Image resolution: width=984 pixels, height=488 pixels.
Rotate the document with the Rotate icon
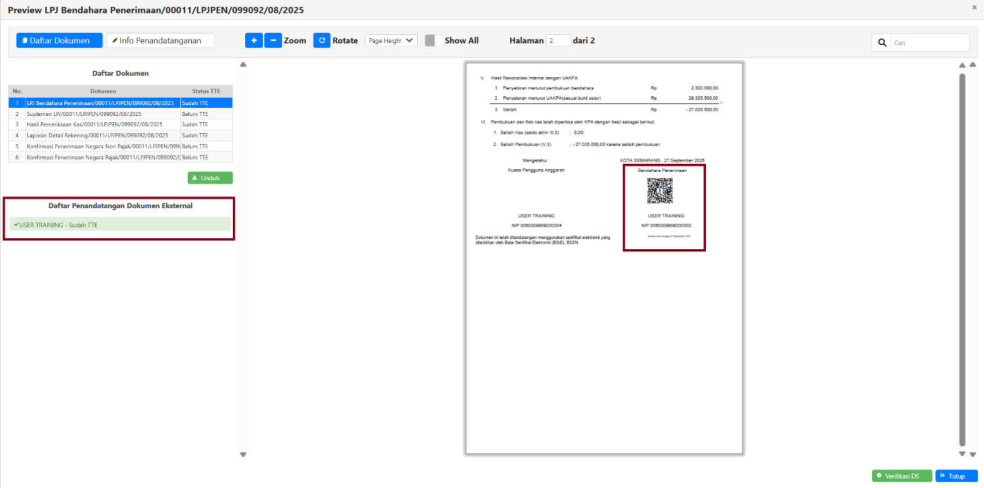click(x=322, y=41)
